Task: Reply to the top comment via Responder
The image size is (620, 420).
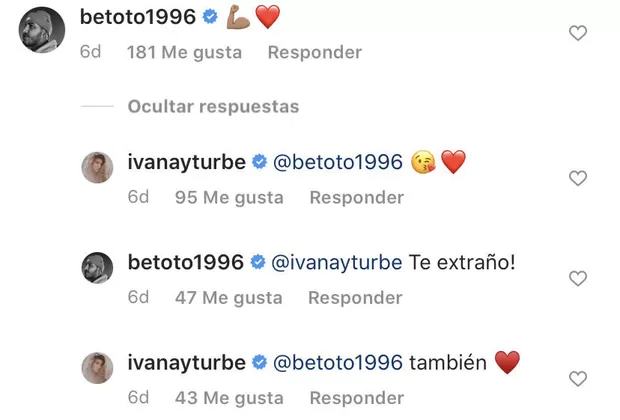Action: [314, 52]
